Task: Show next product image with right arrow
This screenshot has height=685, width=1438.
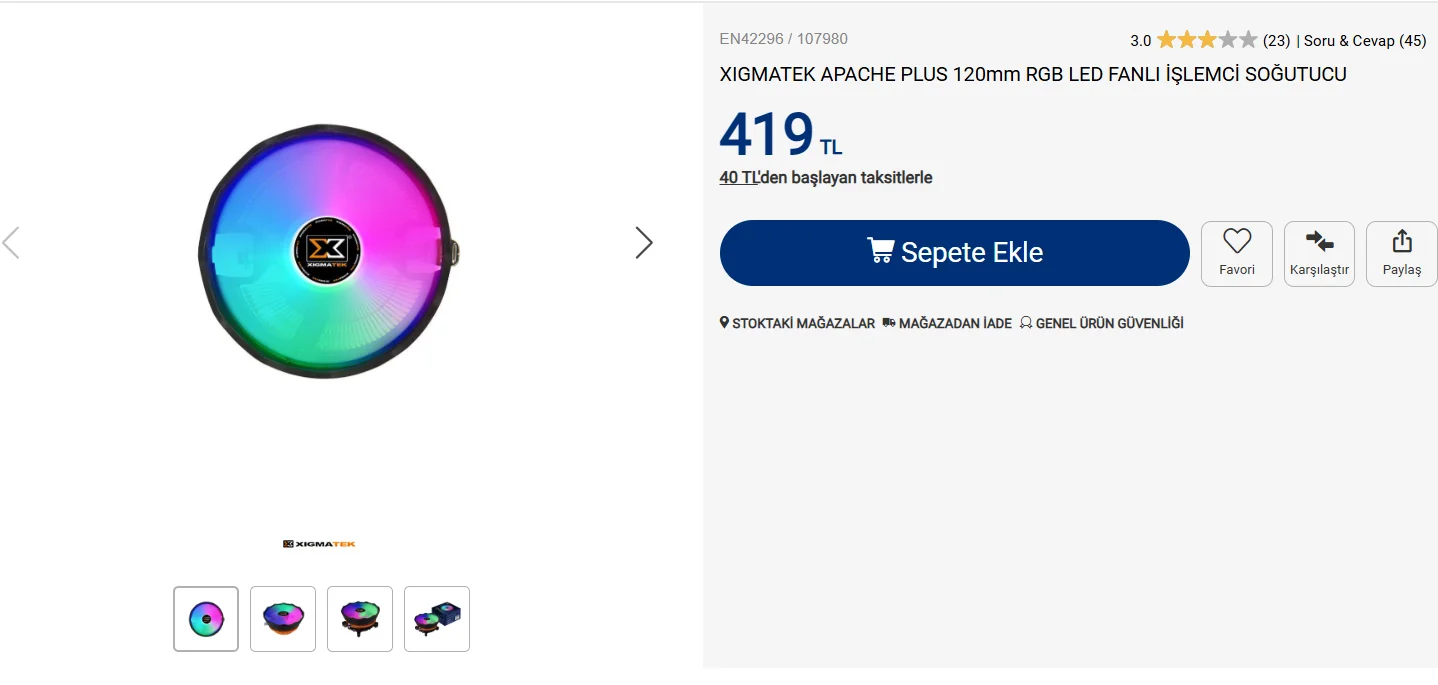Action: click(x=644, y=242)
